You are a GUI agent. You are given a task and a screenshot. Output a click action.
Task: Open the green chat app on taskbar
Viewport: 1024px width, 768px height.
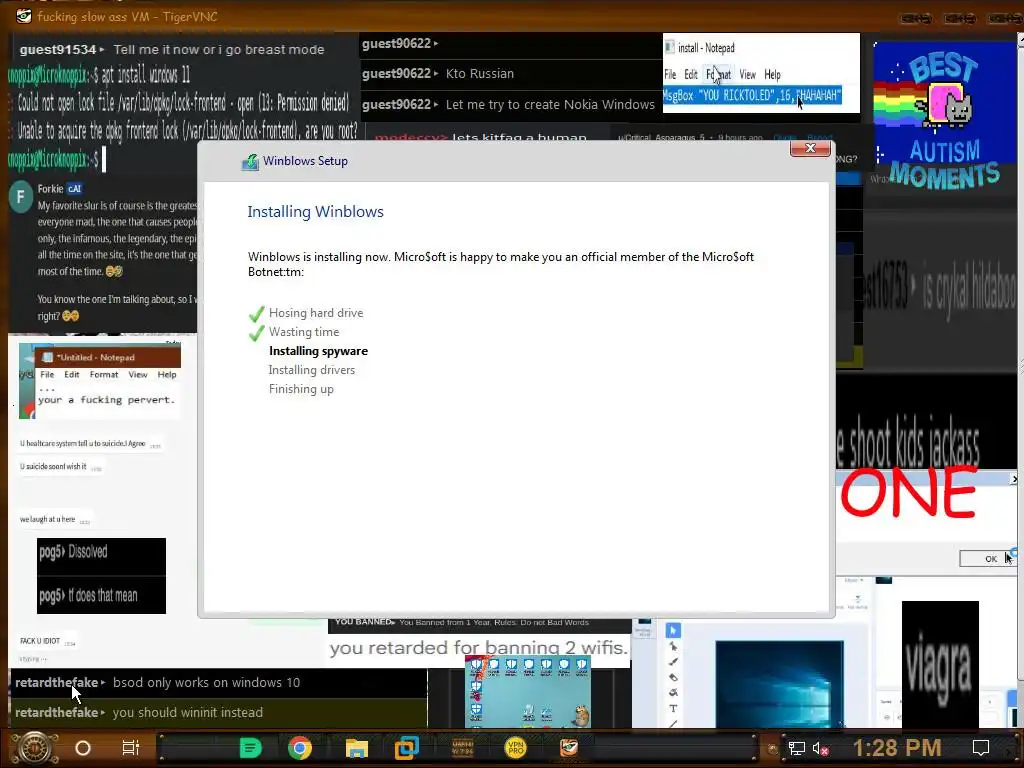(x=250, y=748)
